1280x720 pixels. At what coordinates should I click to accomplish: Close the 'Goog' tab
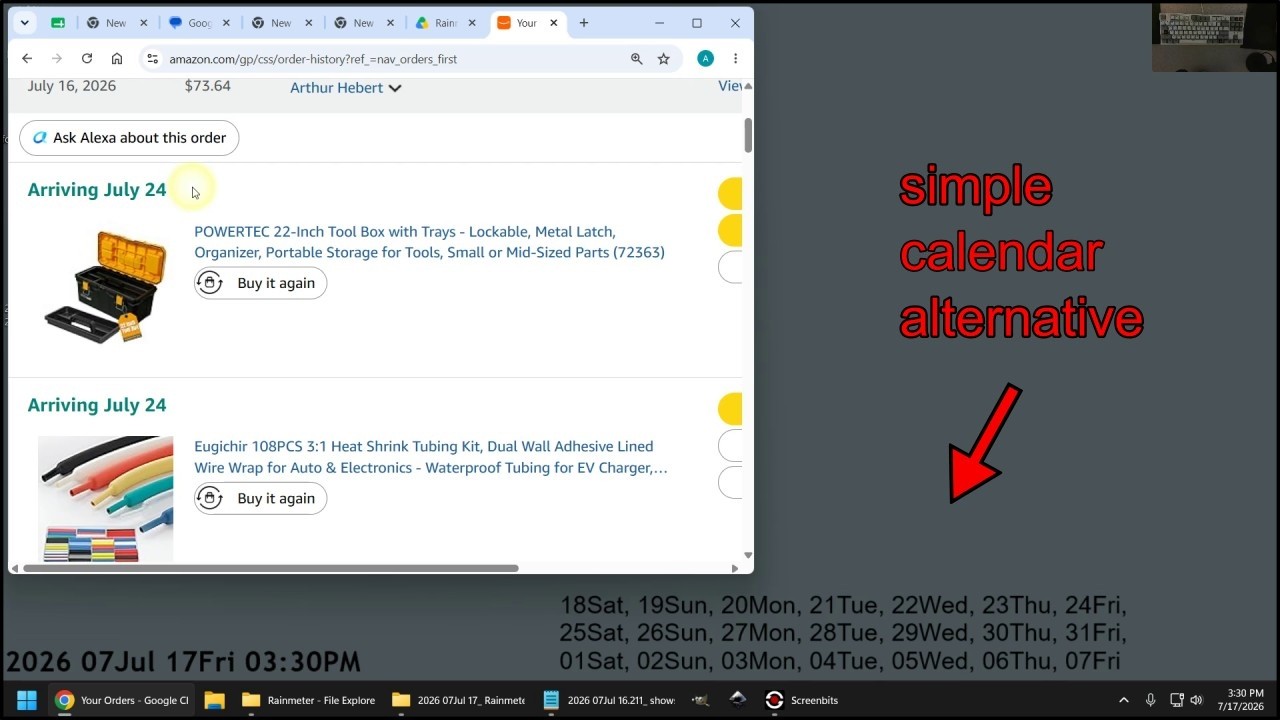tap(225, 23)
